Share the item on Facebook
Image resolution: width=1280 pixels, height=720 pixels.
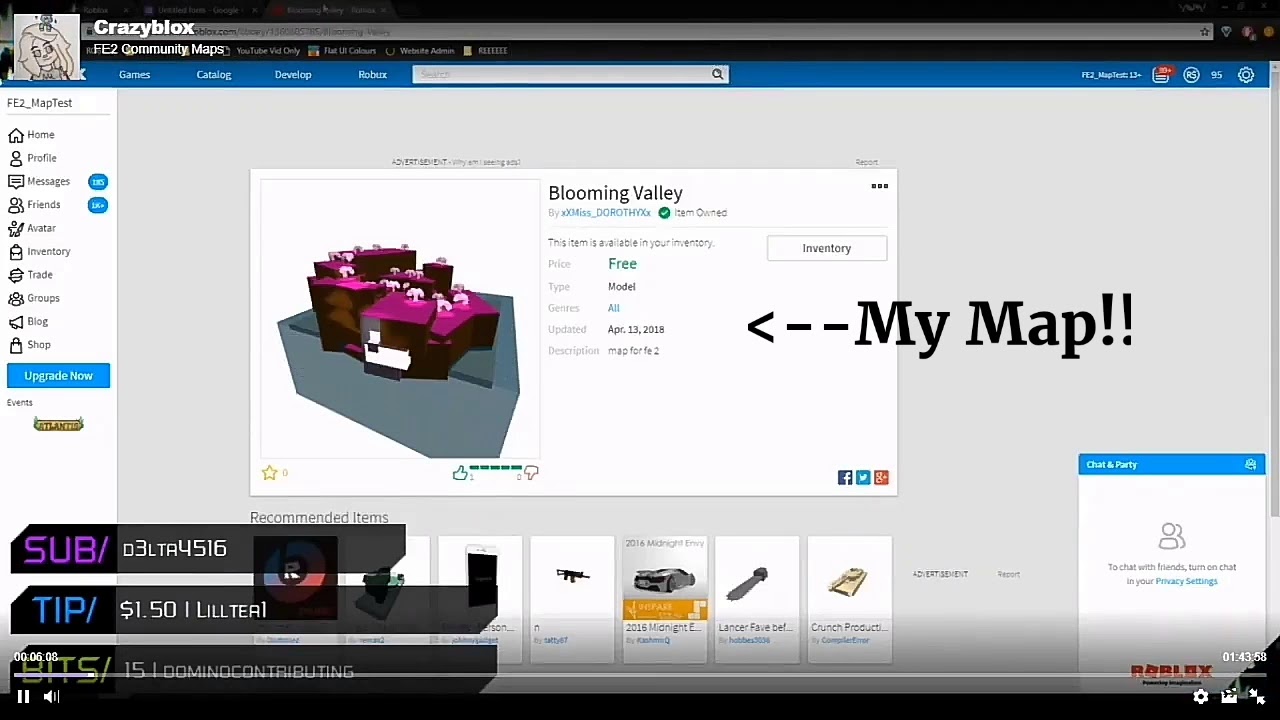(x=845, y=478)
